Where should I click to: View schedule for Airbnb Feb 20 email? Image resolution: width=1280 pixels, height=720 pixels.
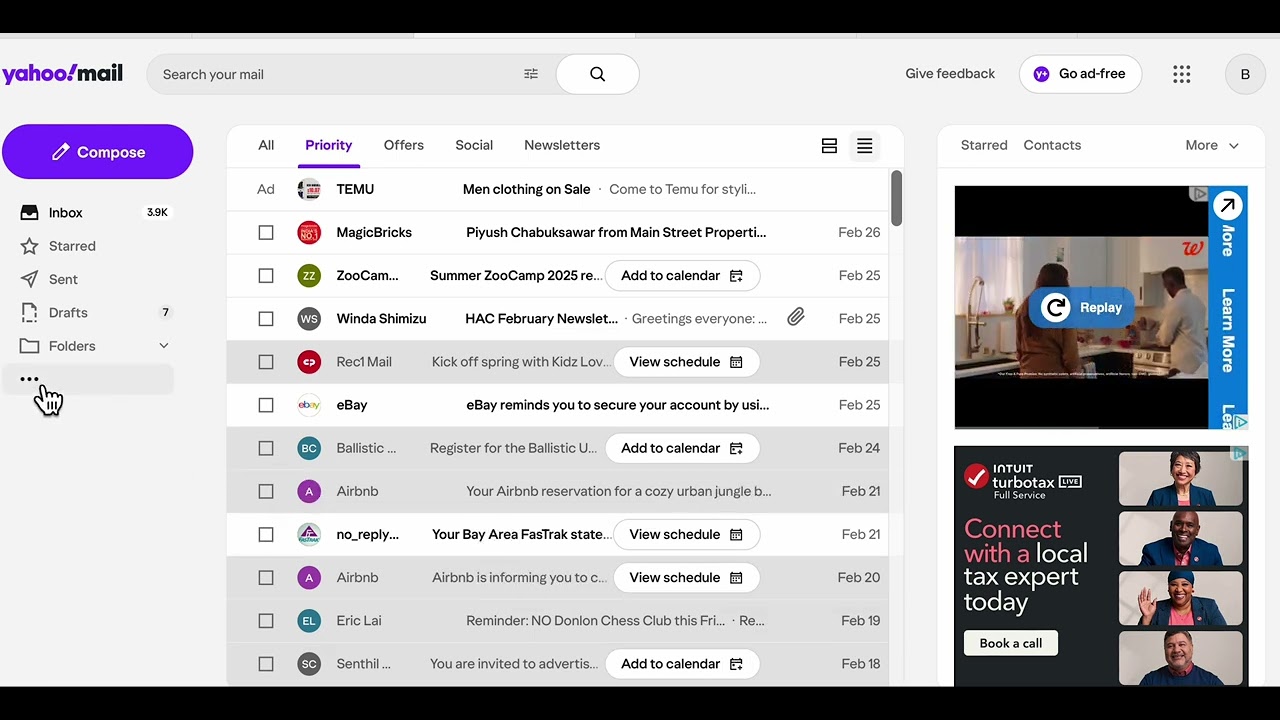(x=686, y=577)
